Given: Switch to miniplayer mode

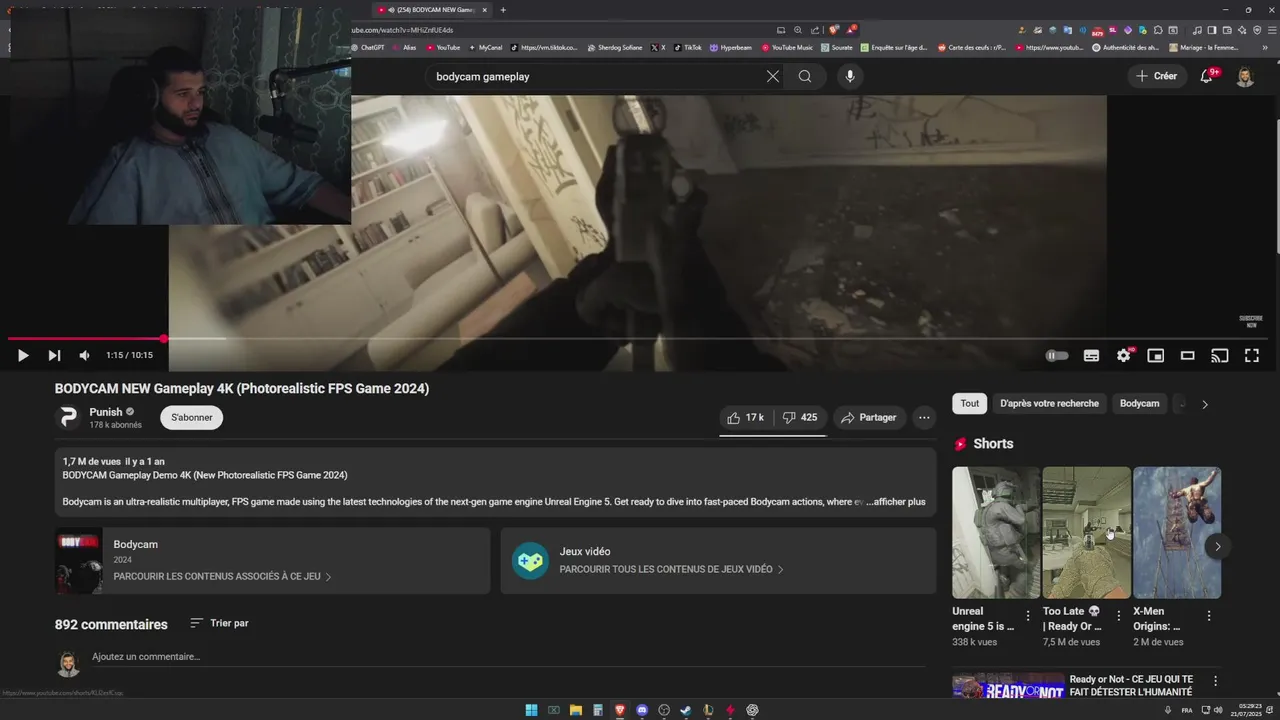Looking at the screenshot, I should [x=1155, y=355].
